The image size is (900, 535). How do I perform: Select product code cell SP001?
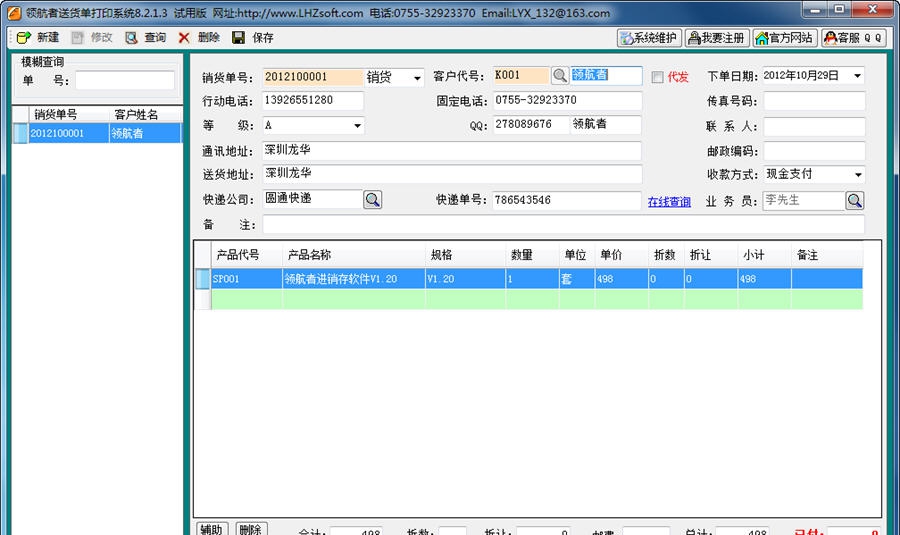(246, 279)
